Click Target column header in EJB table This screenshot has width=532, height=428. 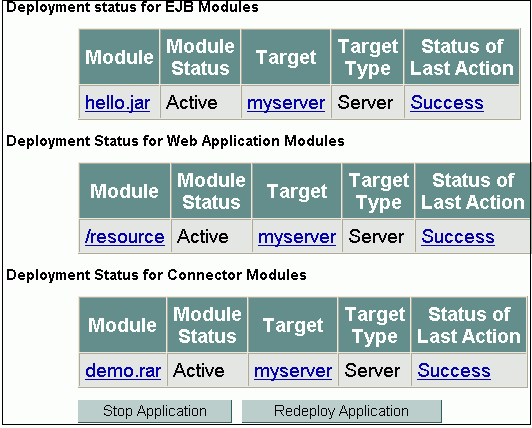tap(286, 57)
